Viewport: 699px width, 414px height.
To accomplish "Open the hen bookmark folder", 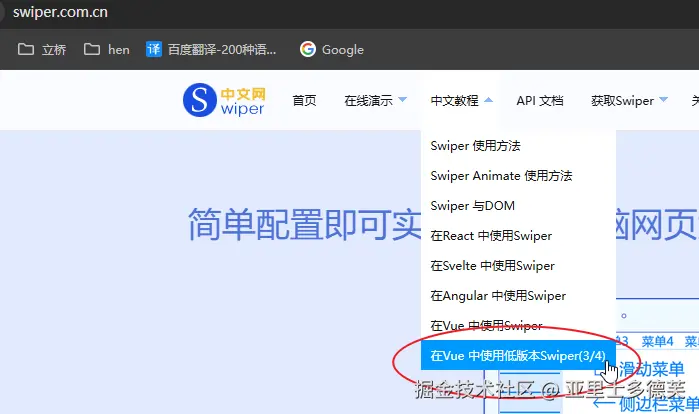I will 107,49.
